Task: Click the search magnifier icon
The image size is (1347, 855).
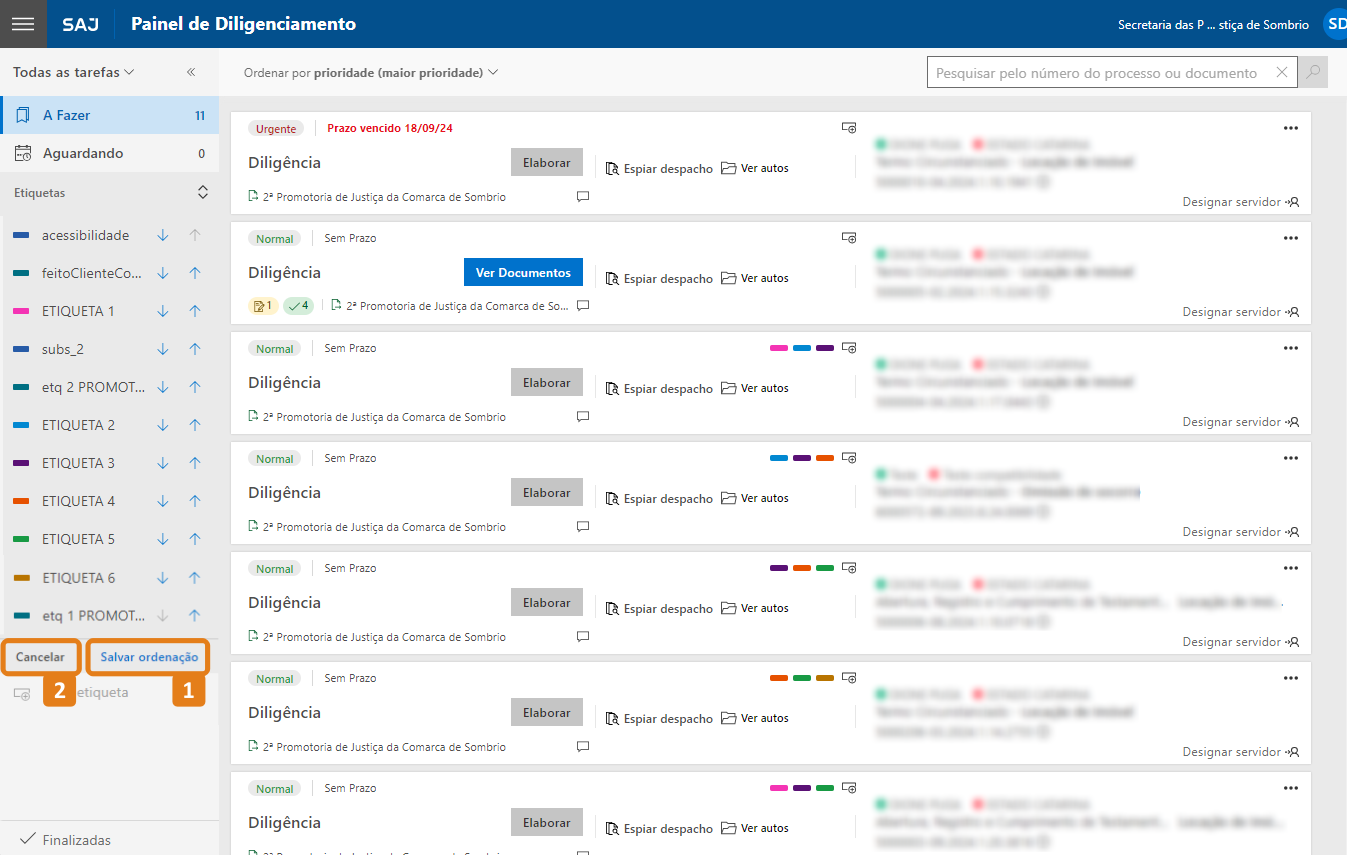Action: point(1313,72)
